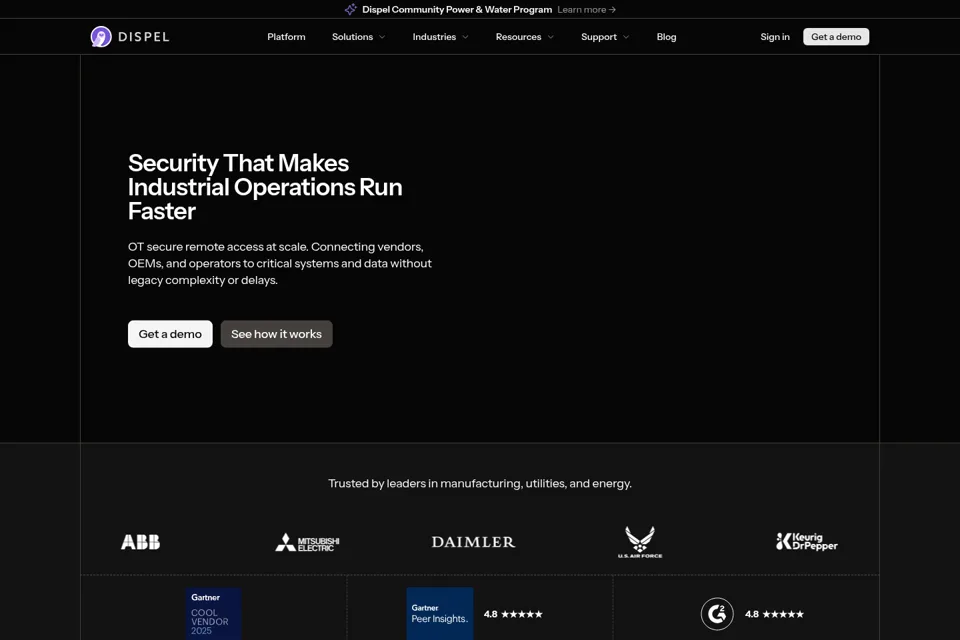Open the Solutions menu
This screenshot has width=960, height=640.
tap(352, 37)
